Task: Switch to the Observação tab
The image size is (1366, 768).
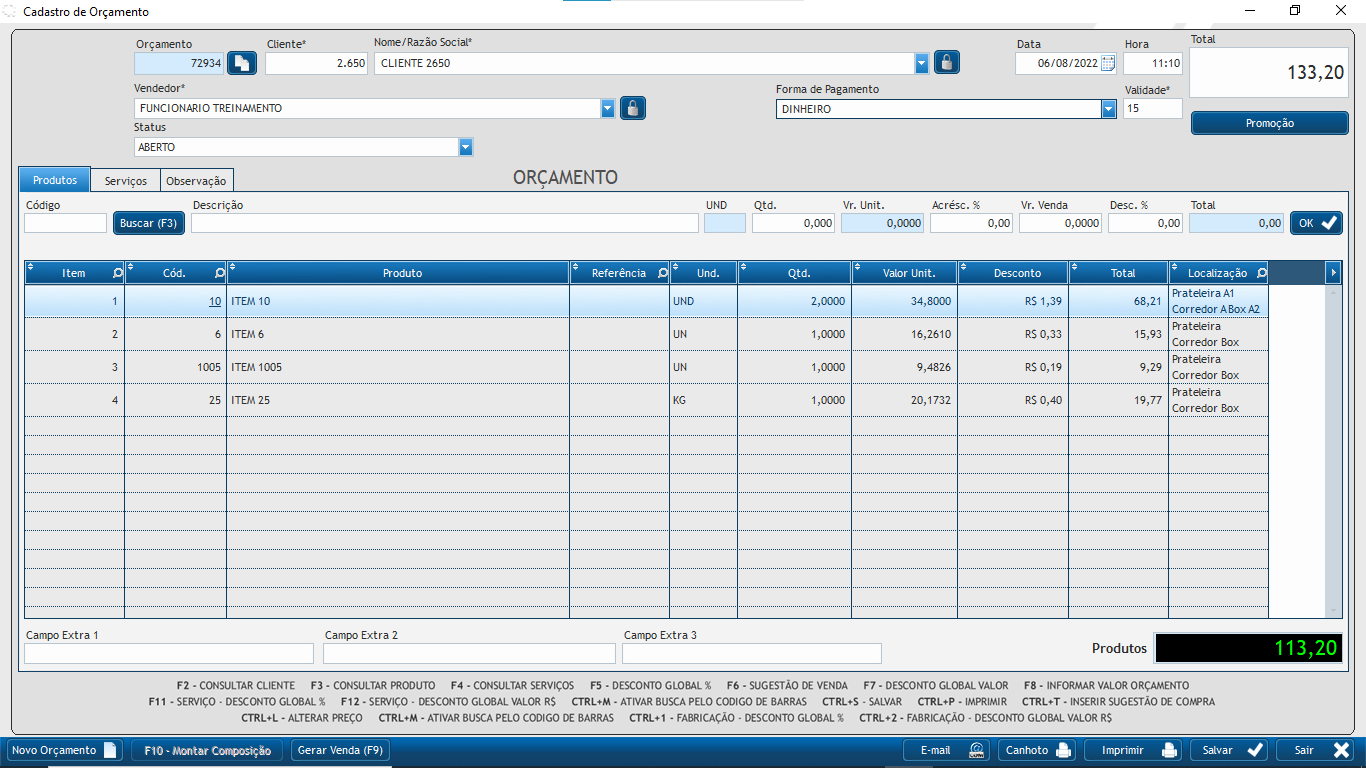Action: click(197, 181)
